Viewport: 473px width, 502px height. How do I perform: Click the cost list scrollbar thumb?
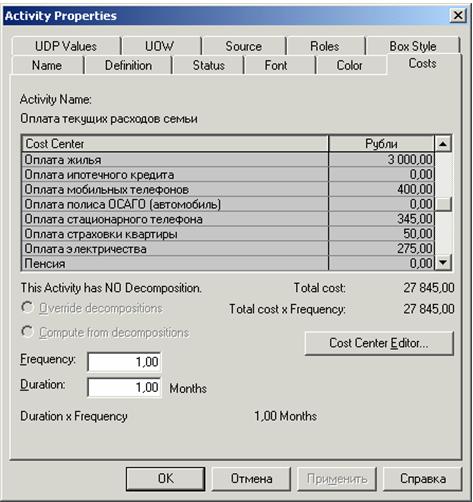coord(443,204)
